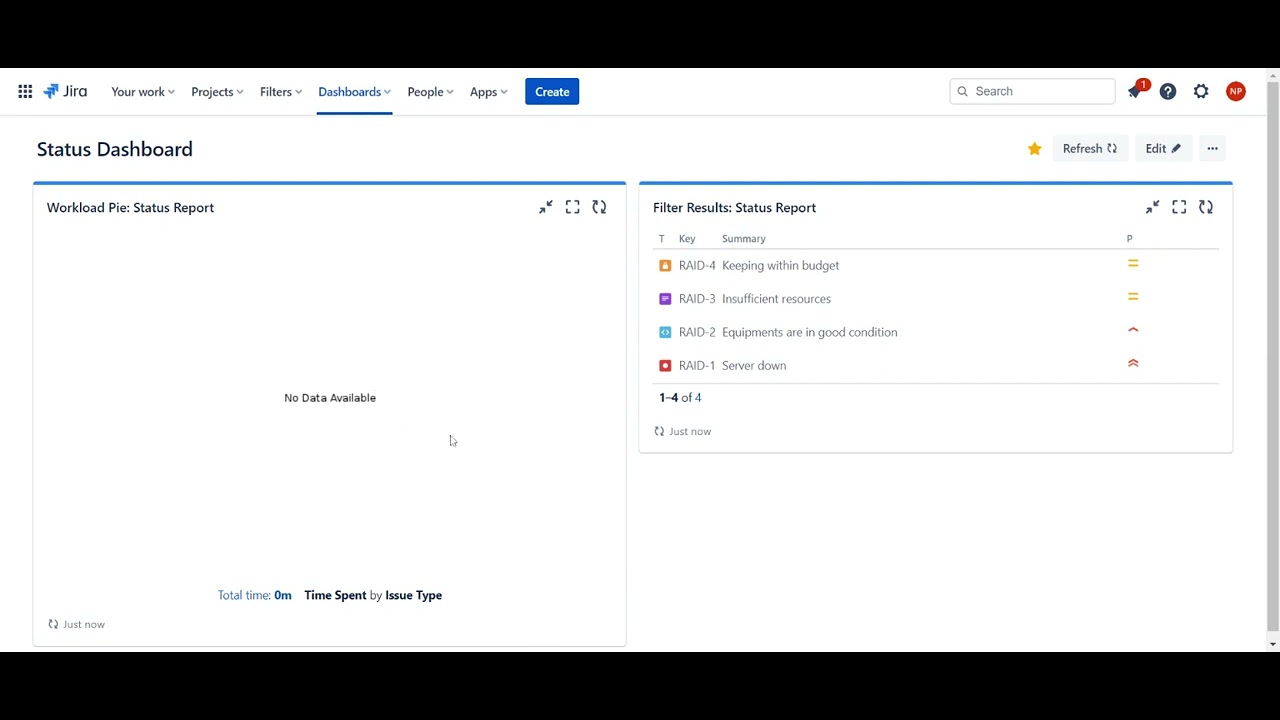
Task: Unstar the Status Dashboard favorite star
Action: [1034, 149]
